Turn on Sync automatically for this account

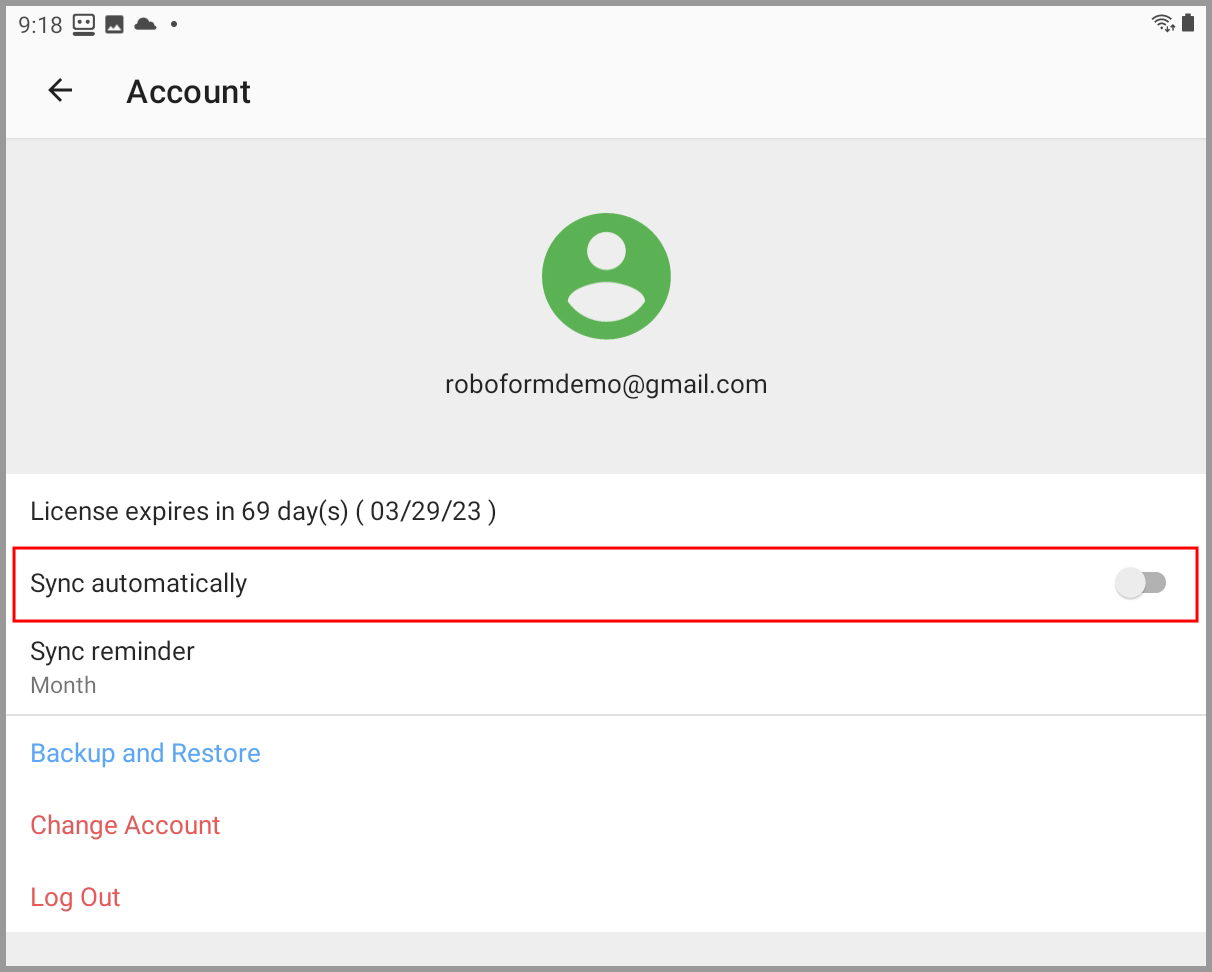point(1143,583)
